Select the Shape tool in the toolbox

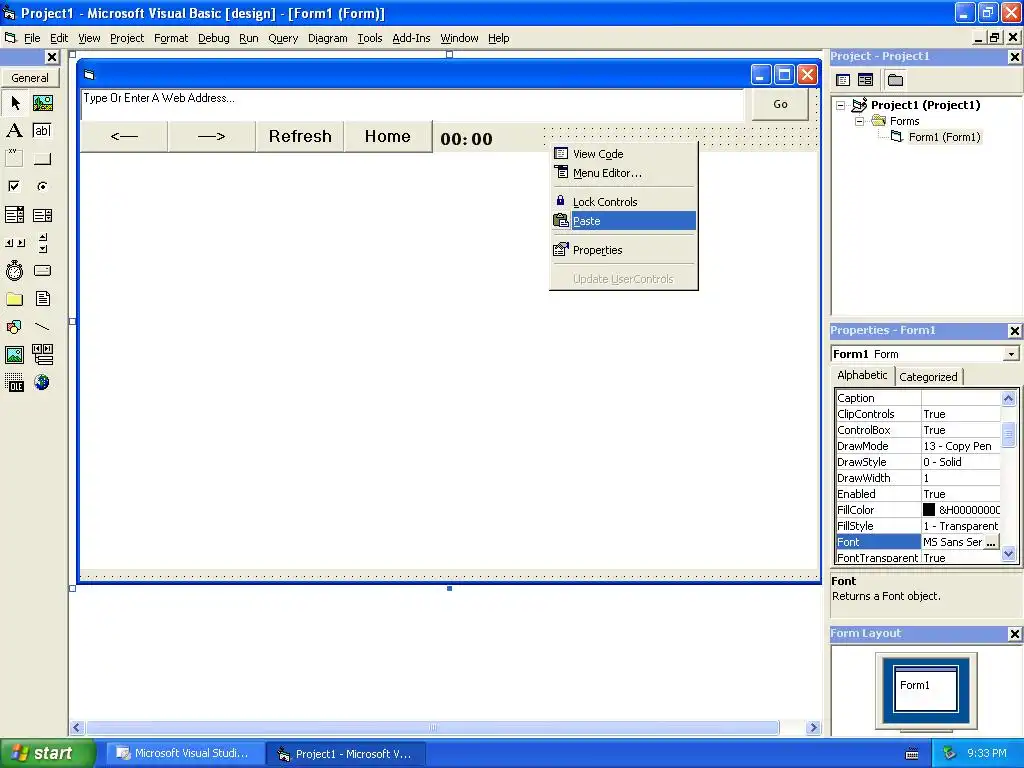coord(14,327)
